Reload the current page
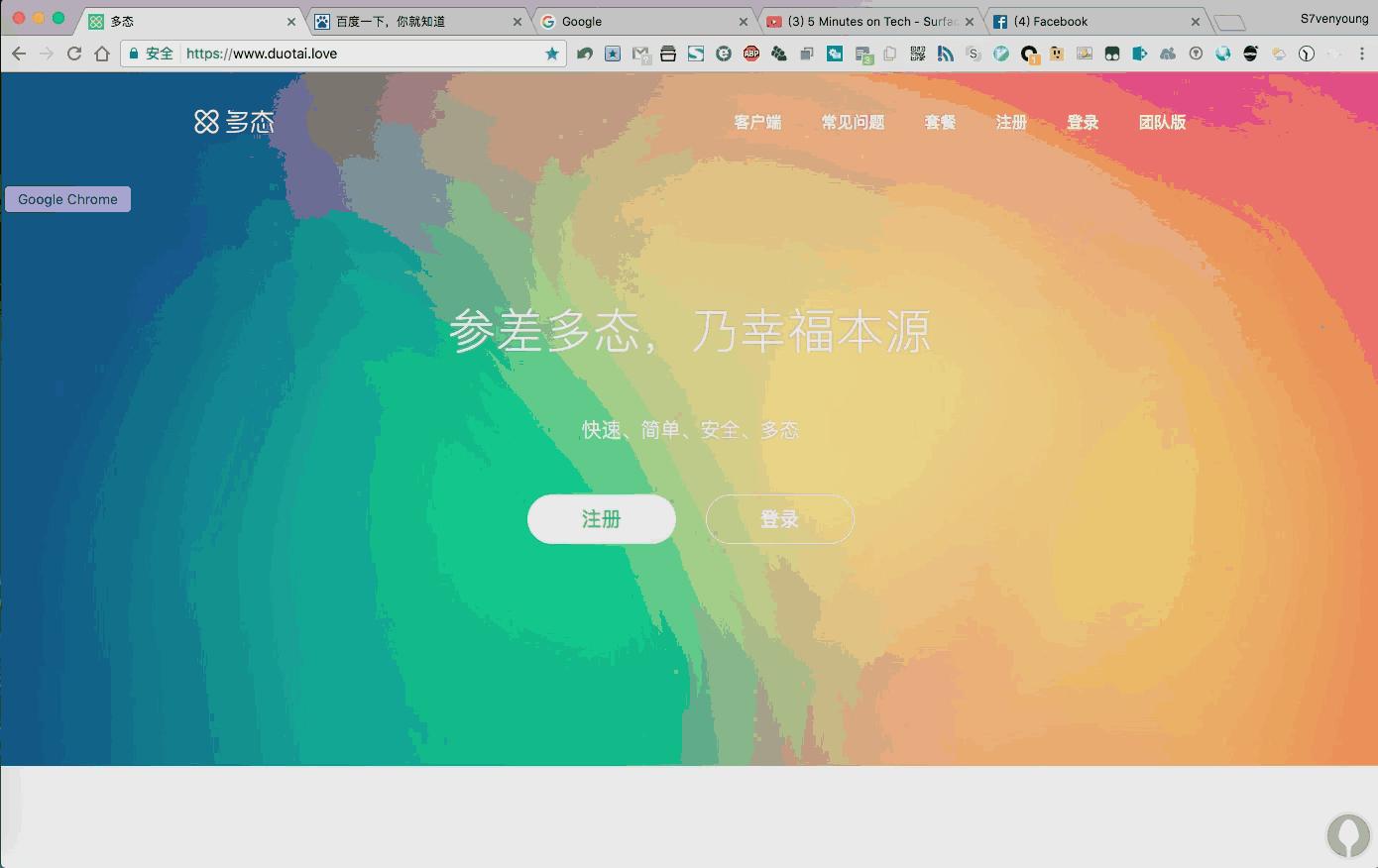1378x868 pixels. (74, 54)
